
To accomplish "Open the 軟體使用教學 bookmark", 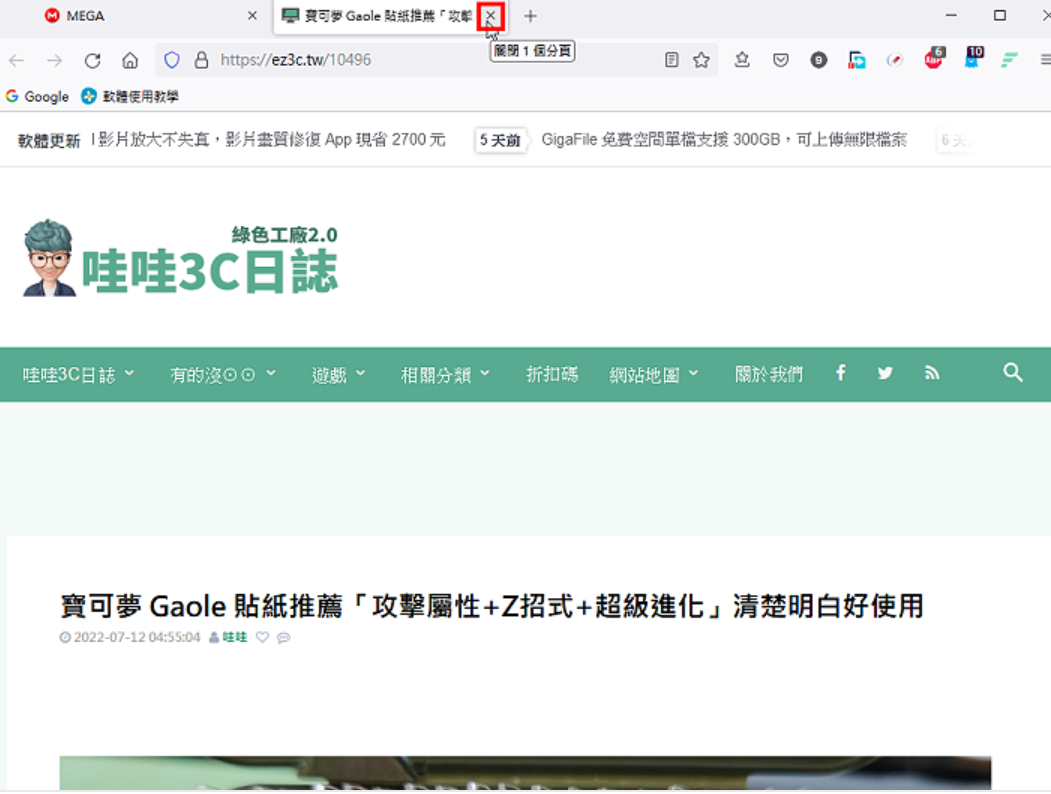I will point(130,96).
